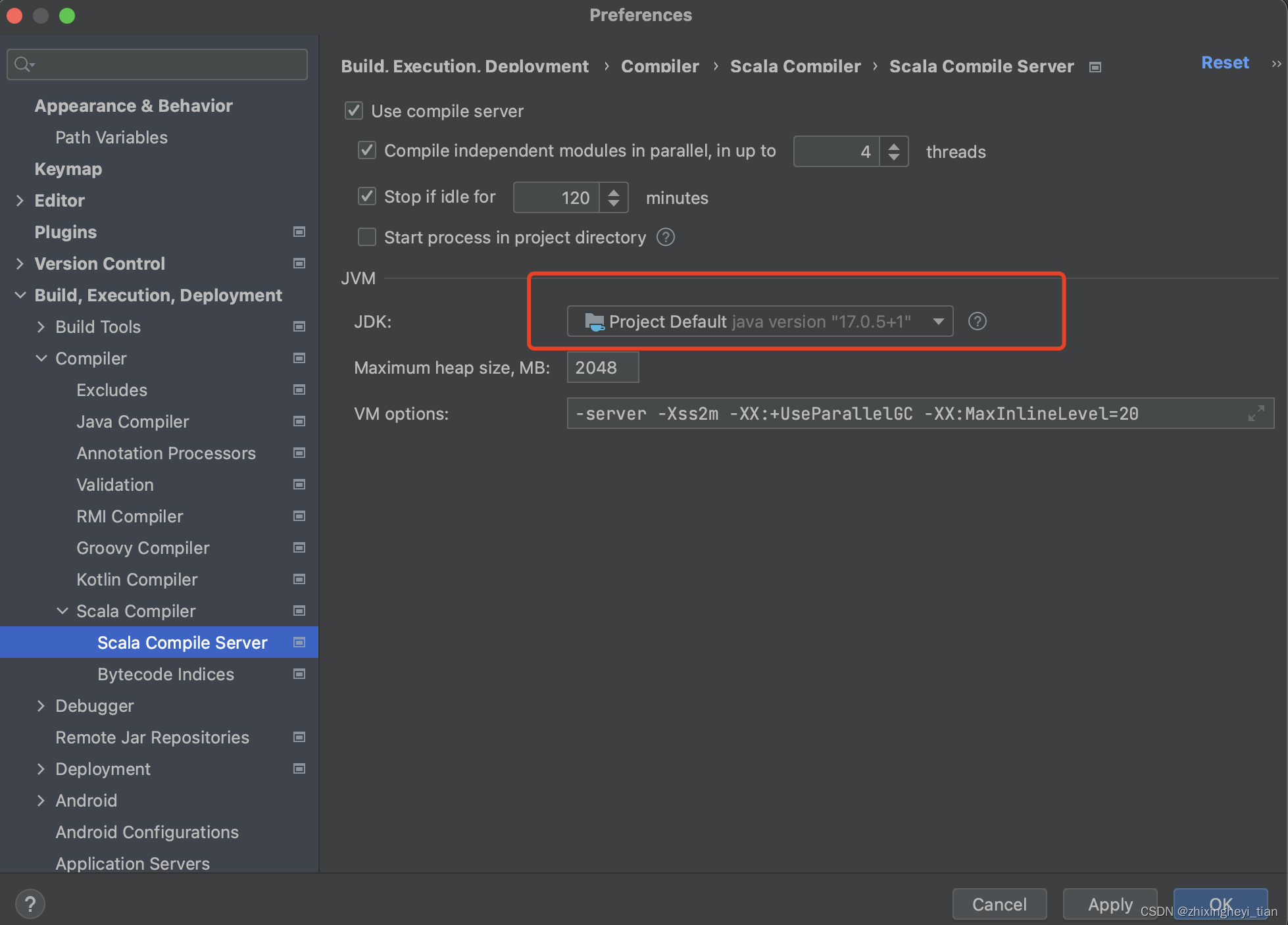Select Appearance & Behavior category
Image resolution: width=1288 pixels, height=925 pixels.
pyautogui.click(x=134, y=106)
